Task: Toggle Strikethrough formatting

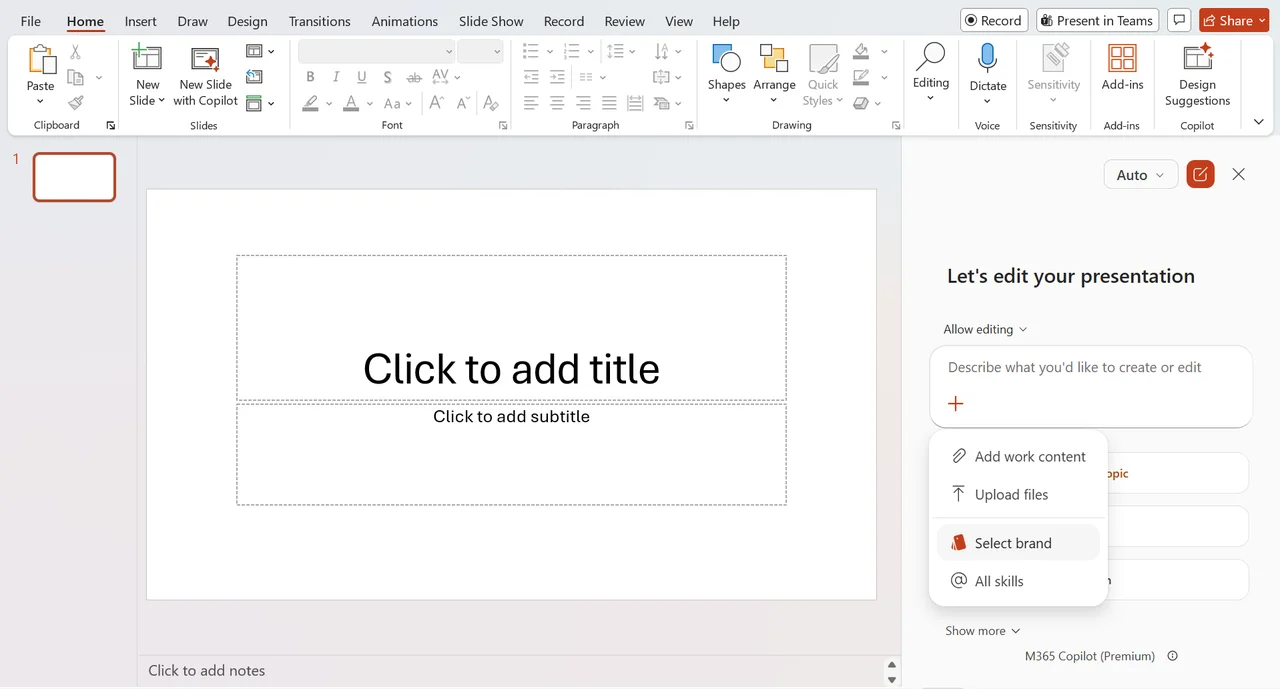Action: (x=414, y=77)
